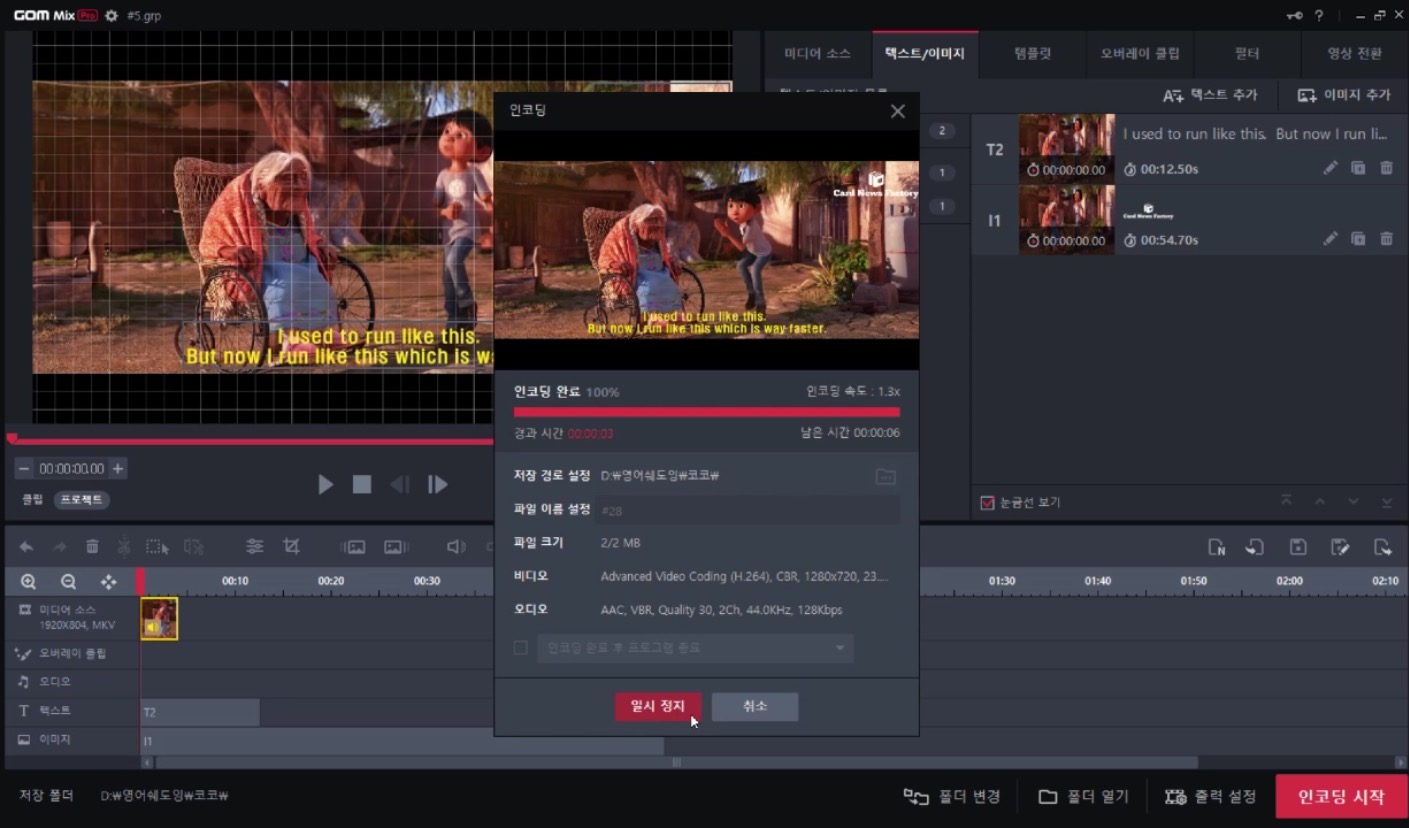Step forward one frame in preview

point(437,484)
